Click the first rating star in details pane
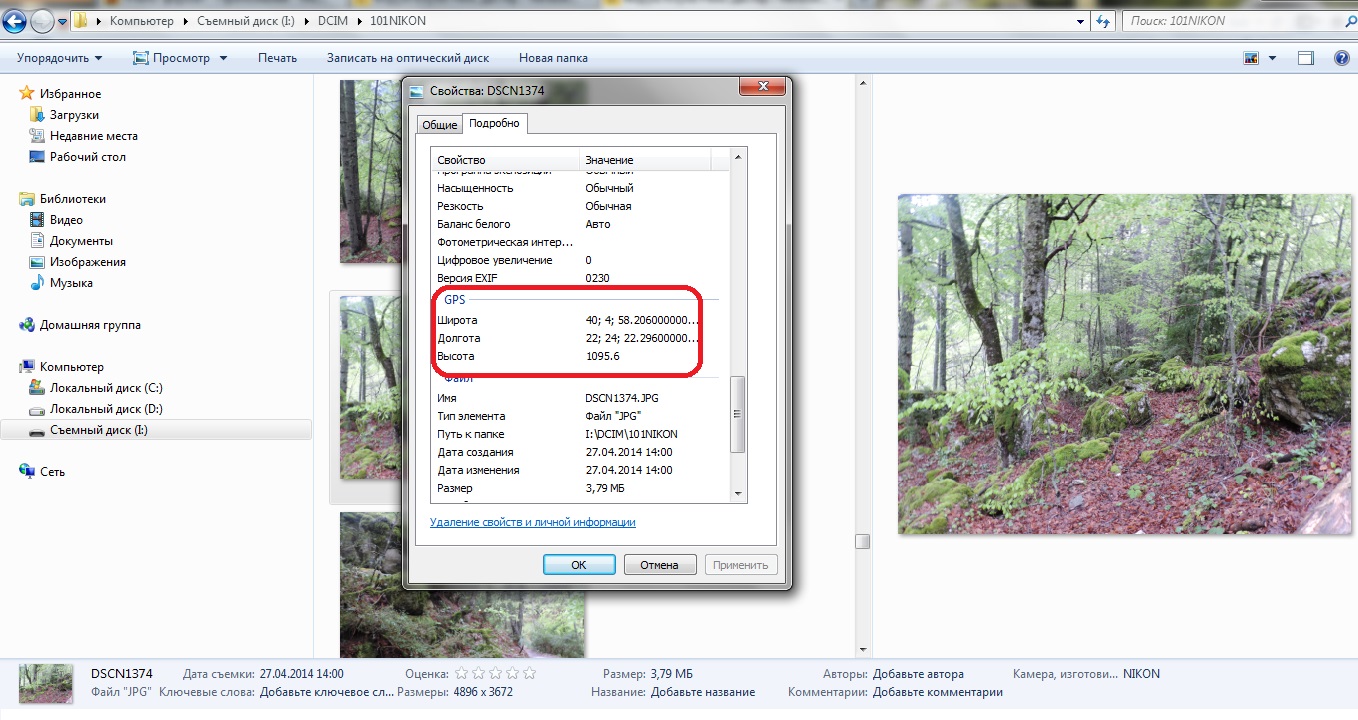Screen dimensions: 1358x720 click(x=462, y=674)
